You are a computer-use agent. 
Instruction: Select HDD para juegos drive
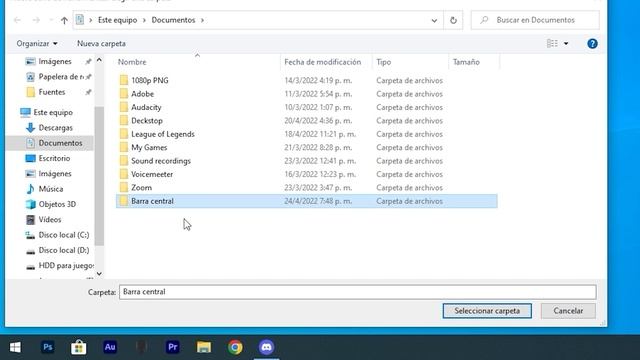point(65,266)
